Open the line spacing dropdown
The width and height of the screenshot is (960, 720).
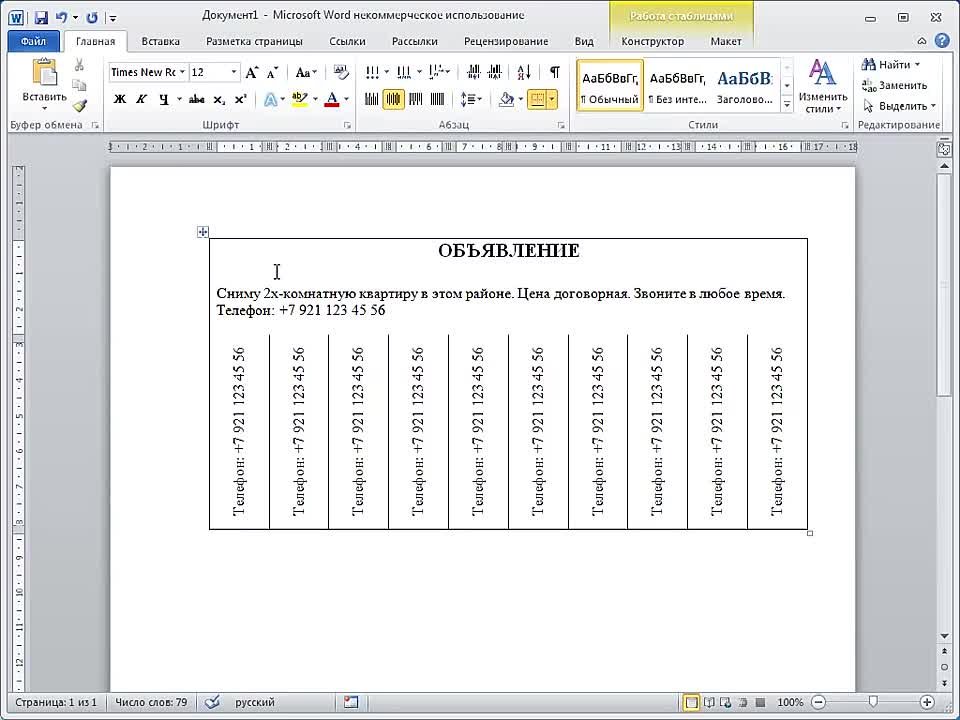click(x=471, y=99)
